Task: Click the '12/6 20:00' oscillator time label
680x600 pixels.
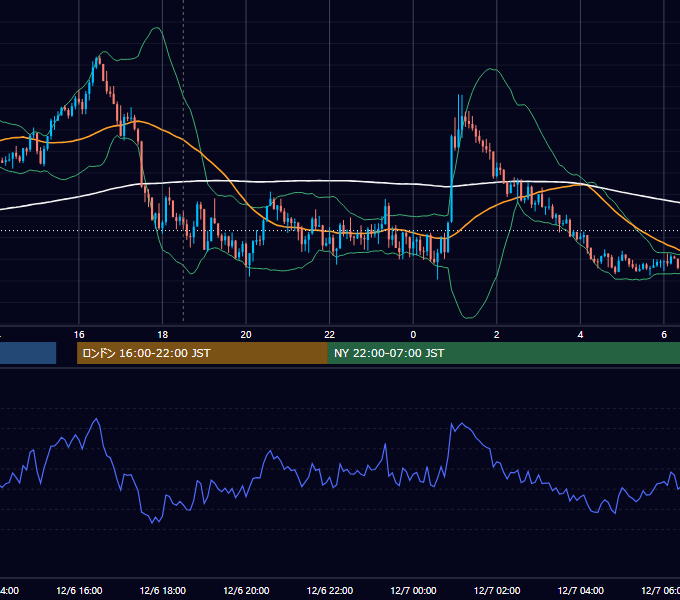Action: point(246,590)
